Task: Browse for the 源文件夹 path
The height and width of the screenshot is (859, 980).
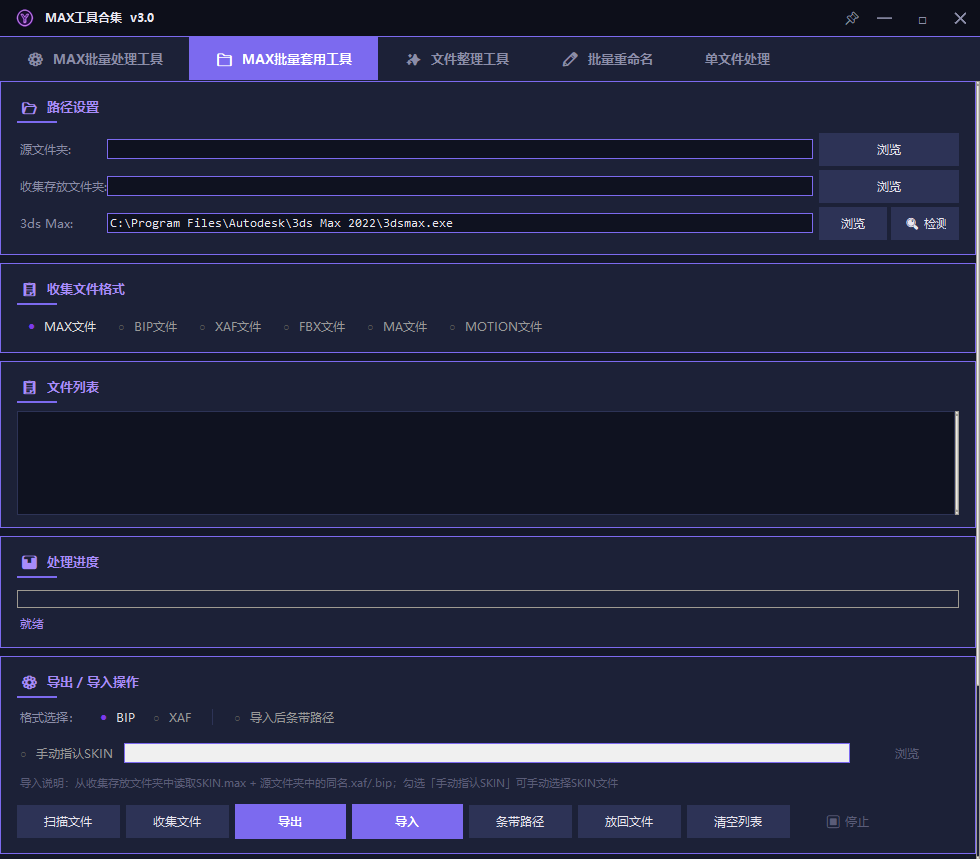Action: click(889, 149)
